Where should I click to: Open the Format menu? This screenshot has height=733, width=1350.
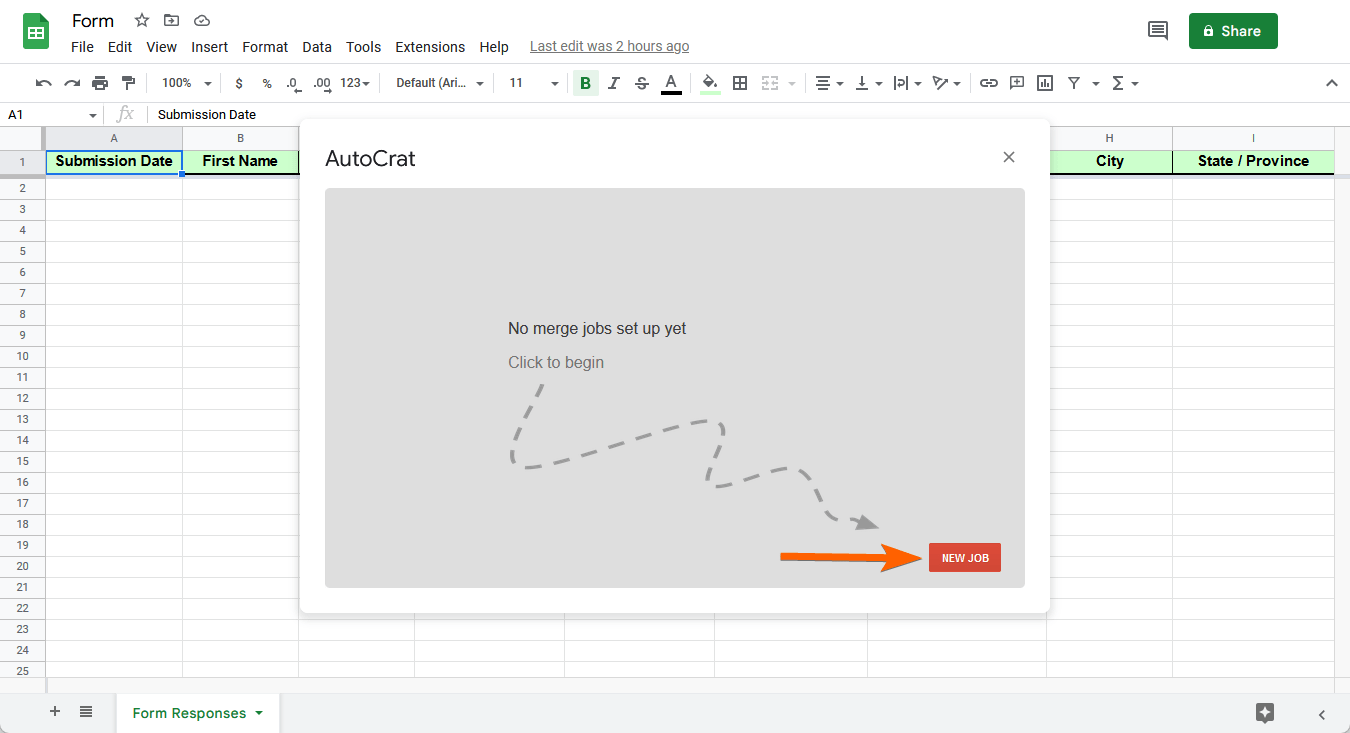[265, 47]
